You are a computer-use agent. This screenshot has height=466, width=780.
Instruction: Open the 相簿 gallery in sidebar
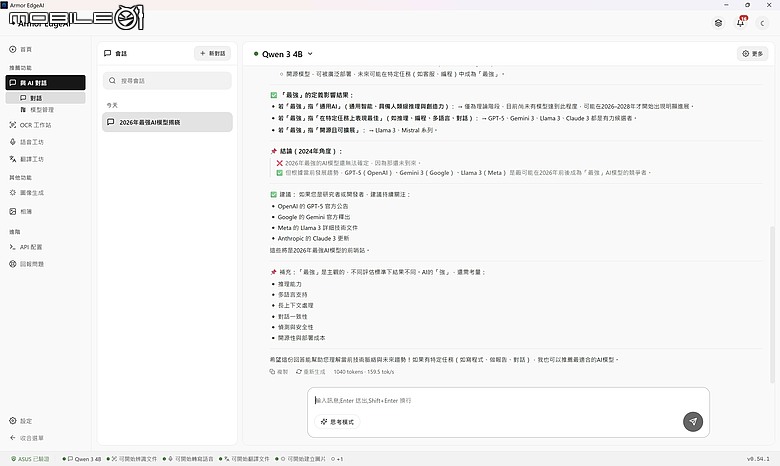tap(20, 211)
